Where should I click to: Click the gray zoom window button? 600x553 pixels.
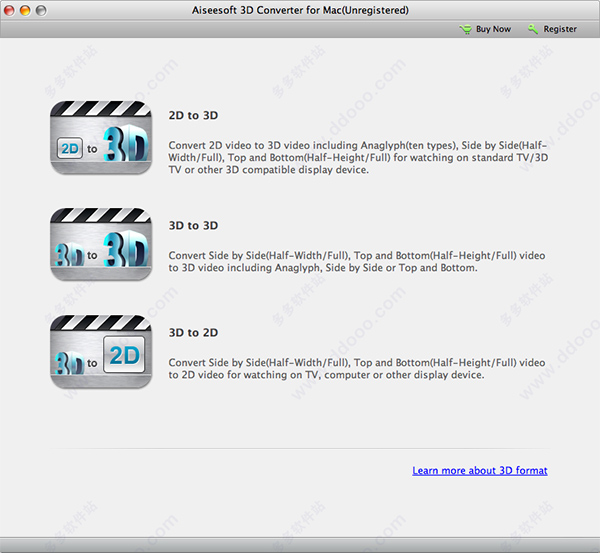coord(41,10)
